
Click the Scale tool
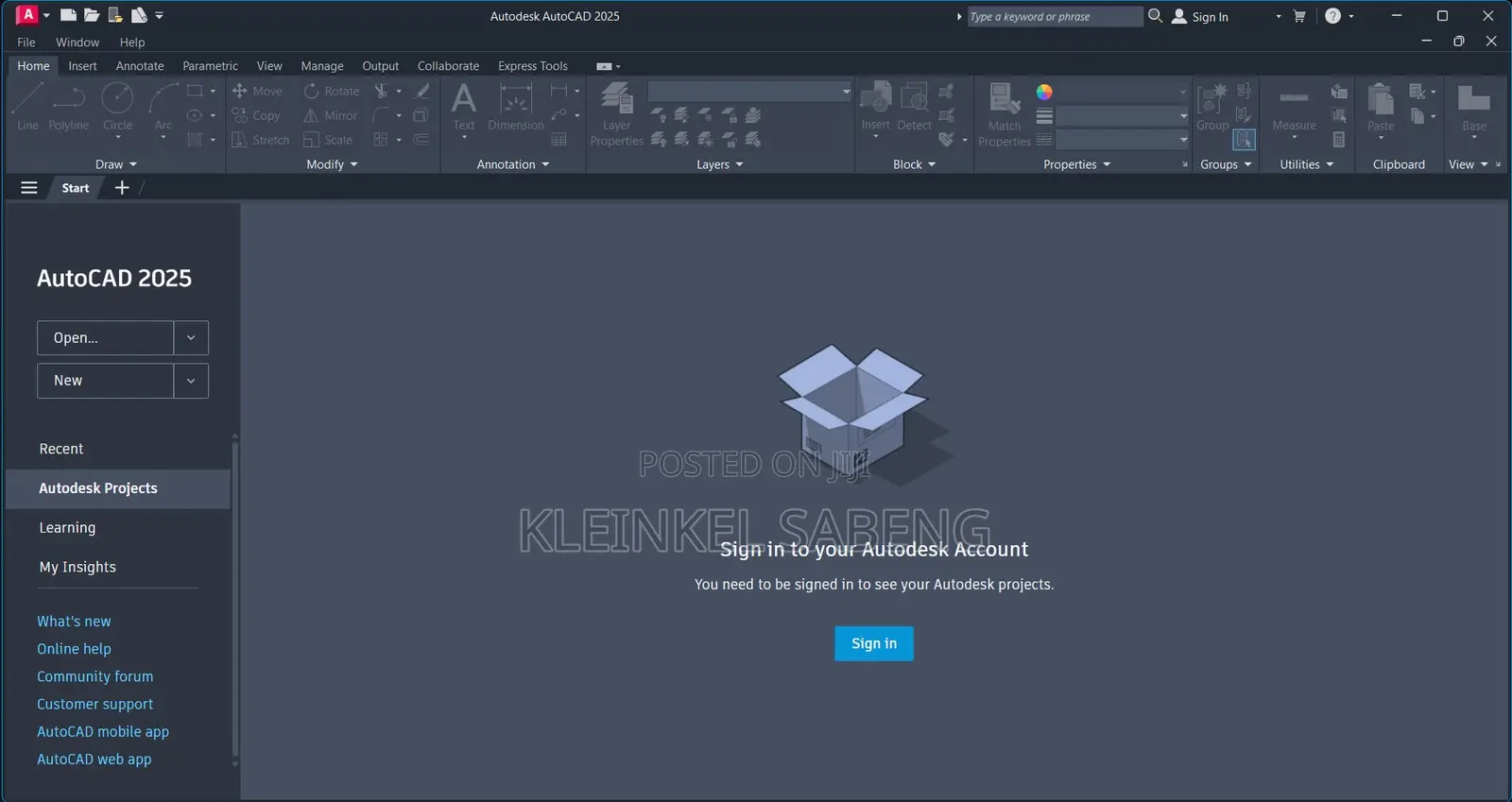tap(328, 140)
